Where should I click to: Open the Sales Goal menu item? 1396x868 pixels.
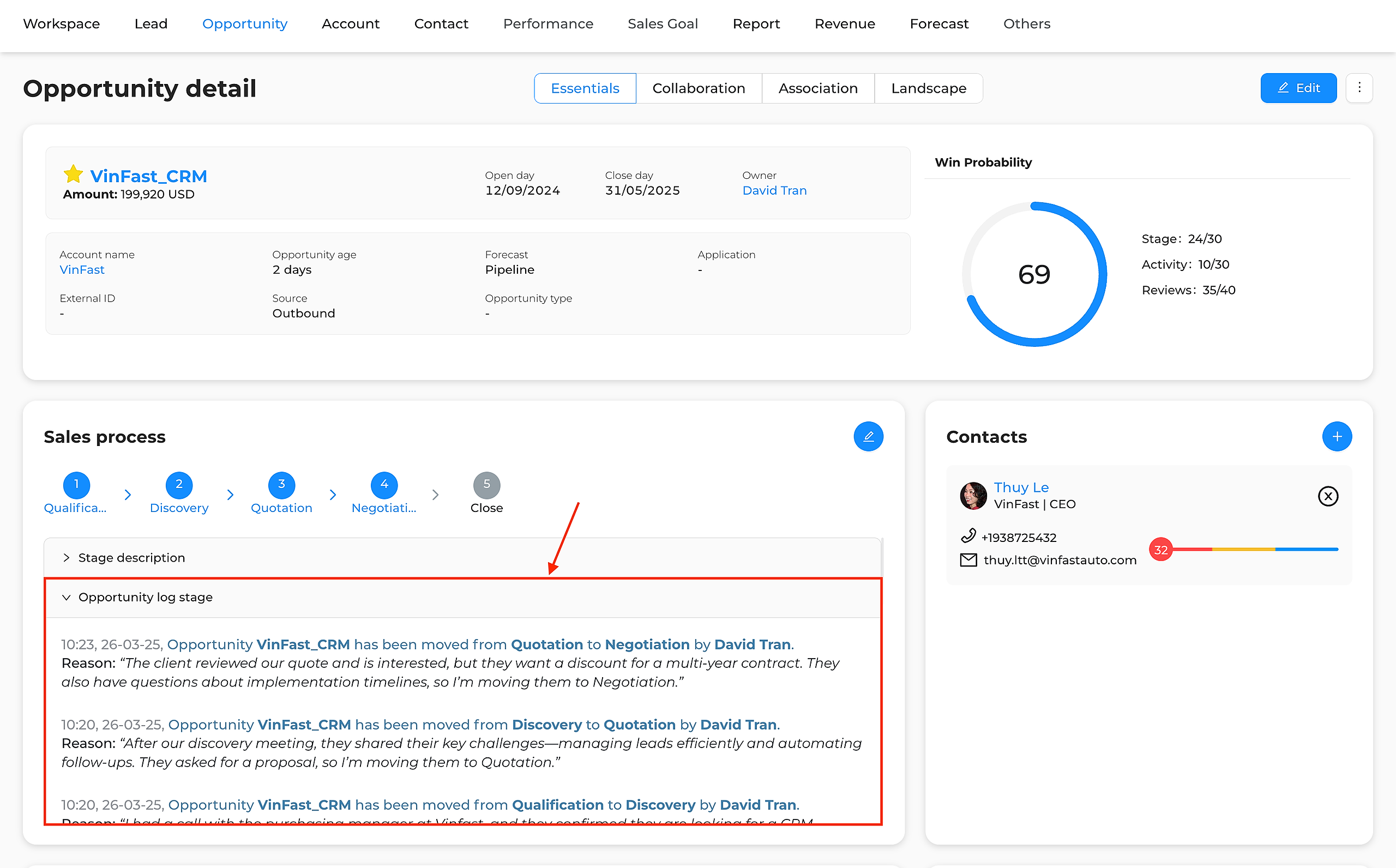tap(663, 24)
